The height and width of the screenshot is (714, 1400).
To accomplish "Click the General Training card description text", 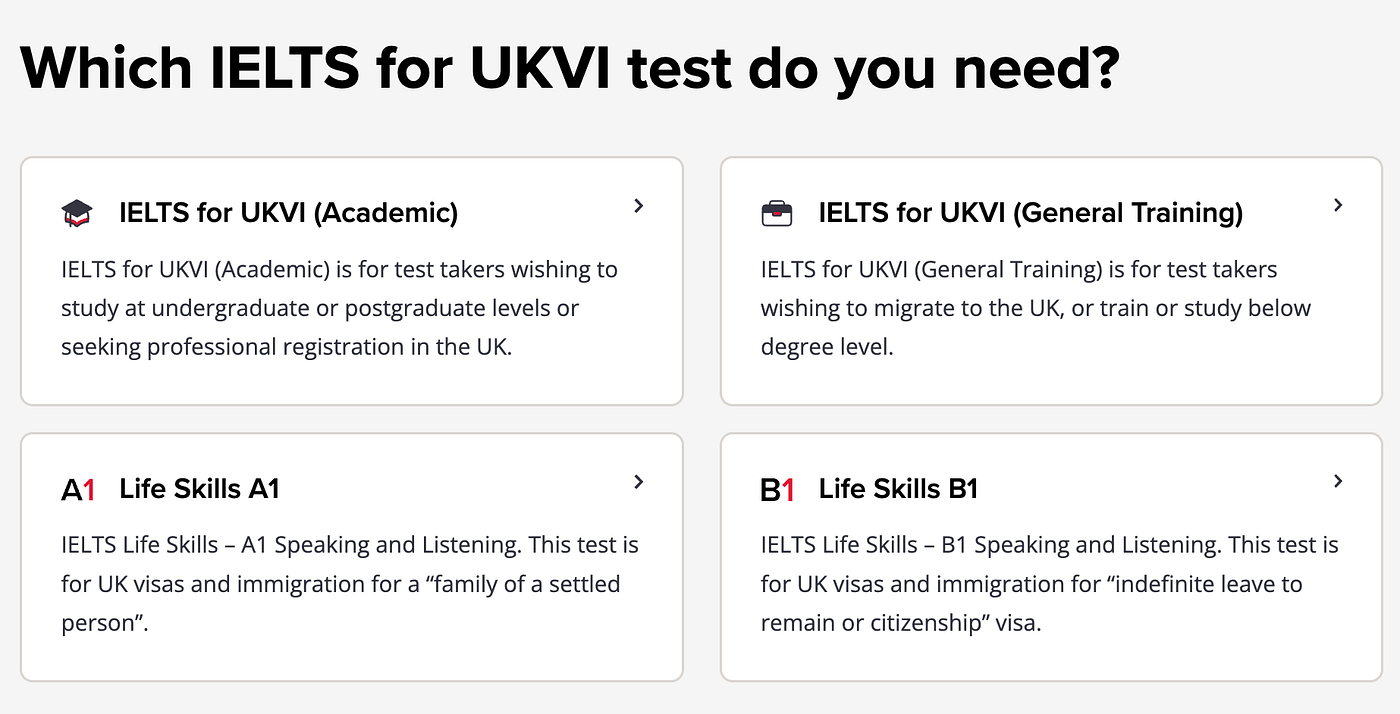I will (x=1036, y=308).
